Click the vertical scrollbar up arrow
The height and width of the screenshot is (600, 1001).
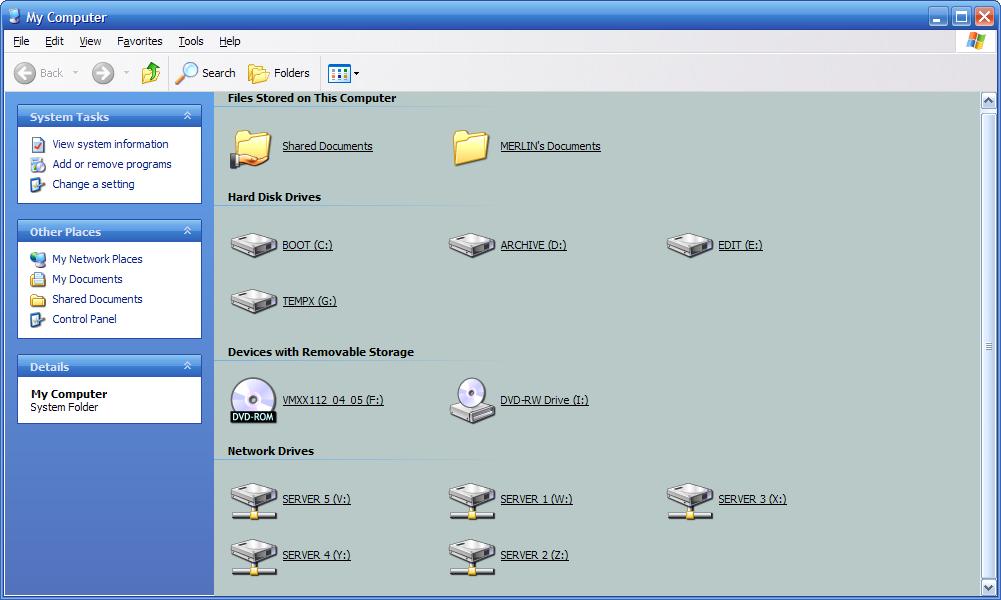click(988, 100)
